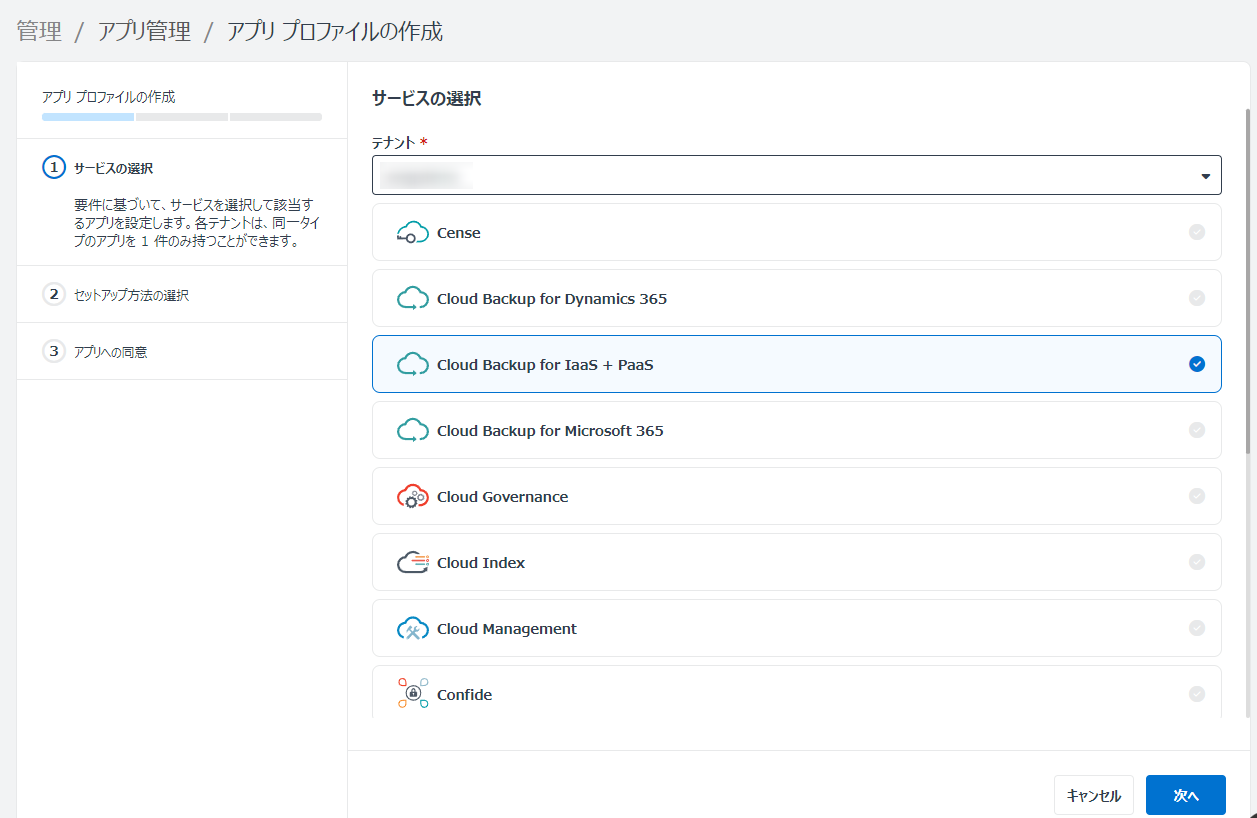Click アプリ プロファイルの作成 breadcrumb
Viewport: 1257px width, 818px height.
click(x=335, y=31)
